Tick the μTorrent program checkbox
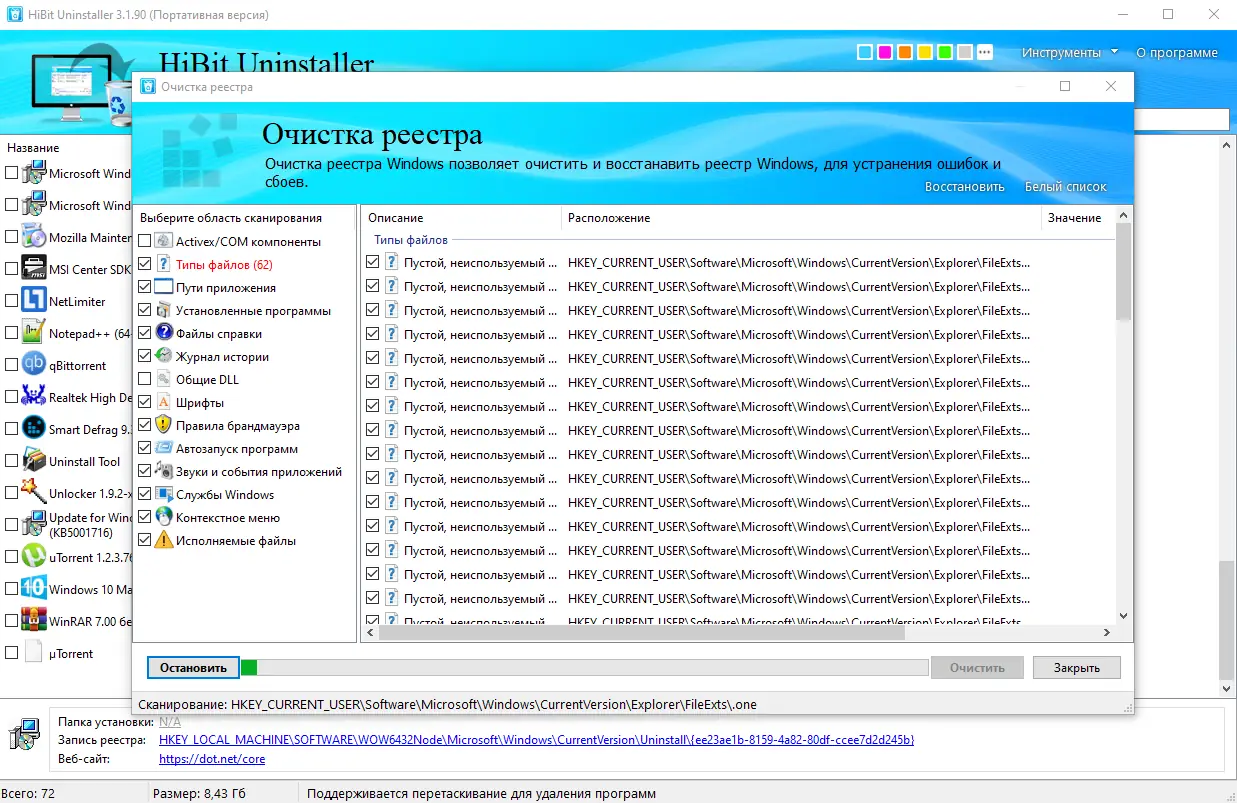Screen dimensions: 1237x803 (x=11, y=653)
